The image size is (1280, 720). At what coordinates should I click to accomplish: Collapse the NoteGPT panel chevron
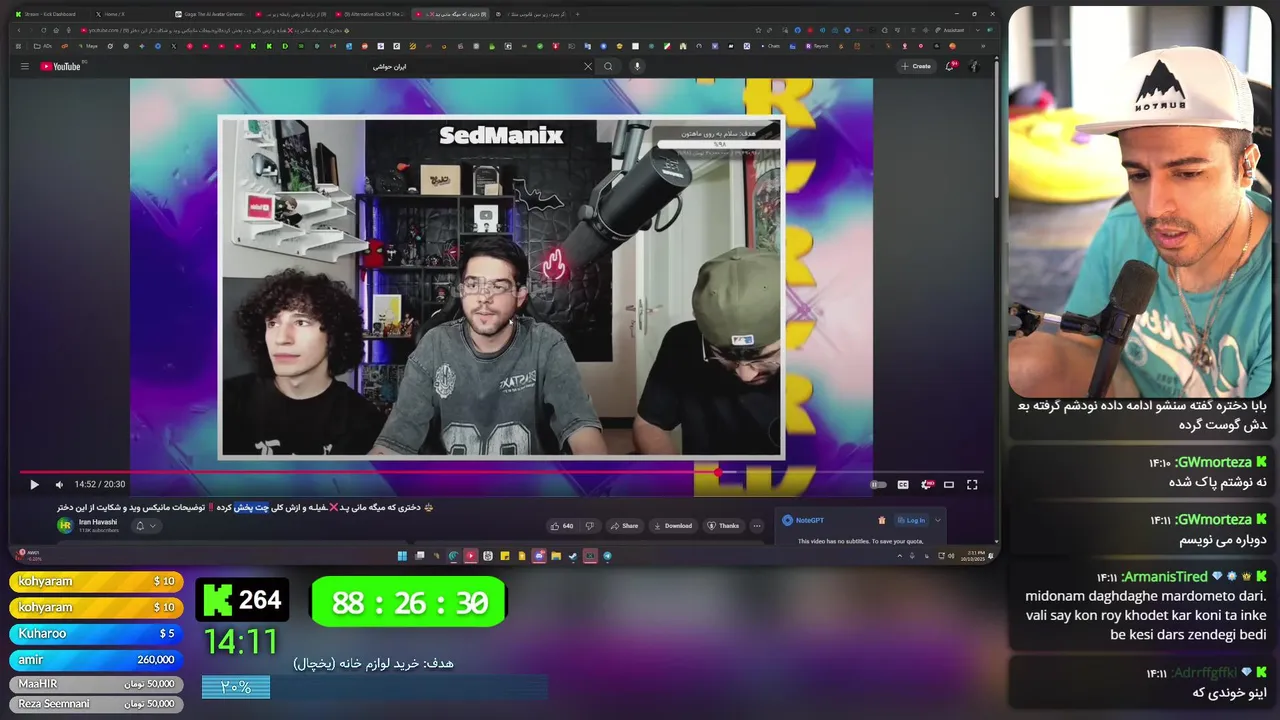pyautogui.click(x=938, y=520)
